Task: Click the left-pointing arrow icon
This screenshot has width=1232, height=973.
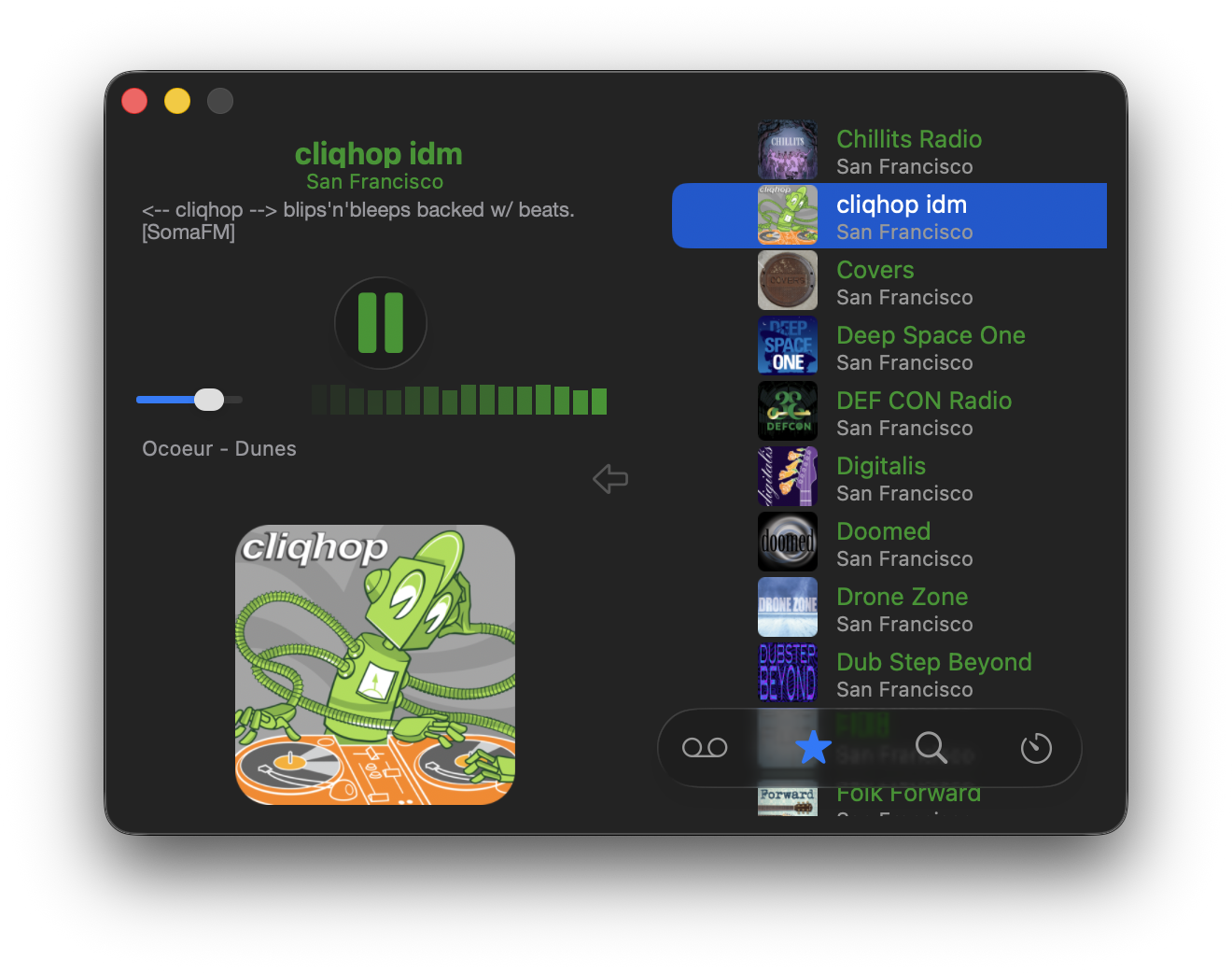Action: tap(610, 479)
